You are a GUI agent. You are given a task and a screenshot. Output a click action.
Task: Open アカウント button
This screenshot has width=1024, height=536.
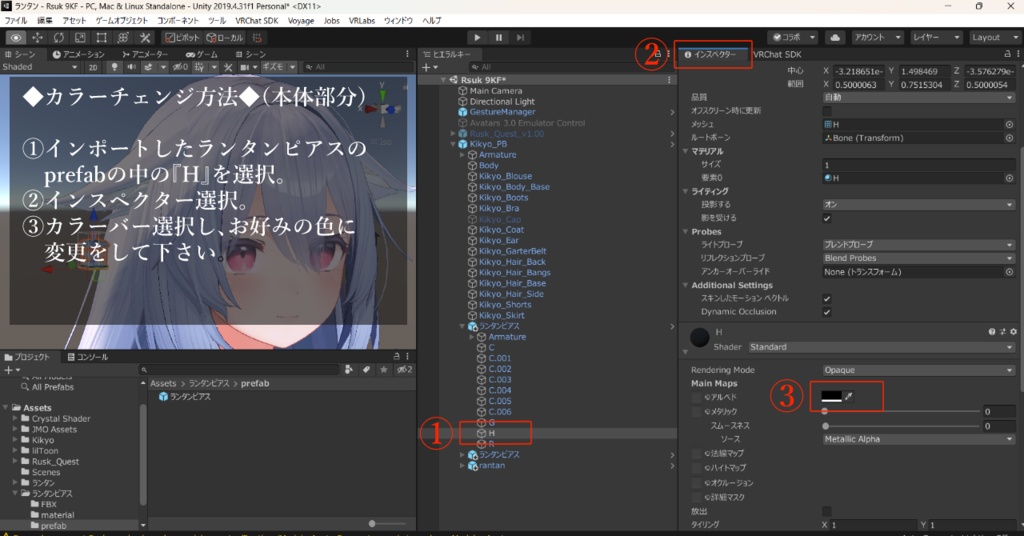pyautogui.click(x=877, y=37)
